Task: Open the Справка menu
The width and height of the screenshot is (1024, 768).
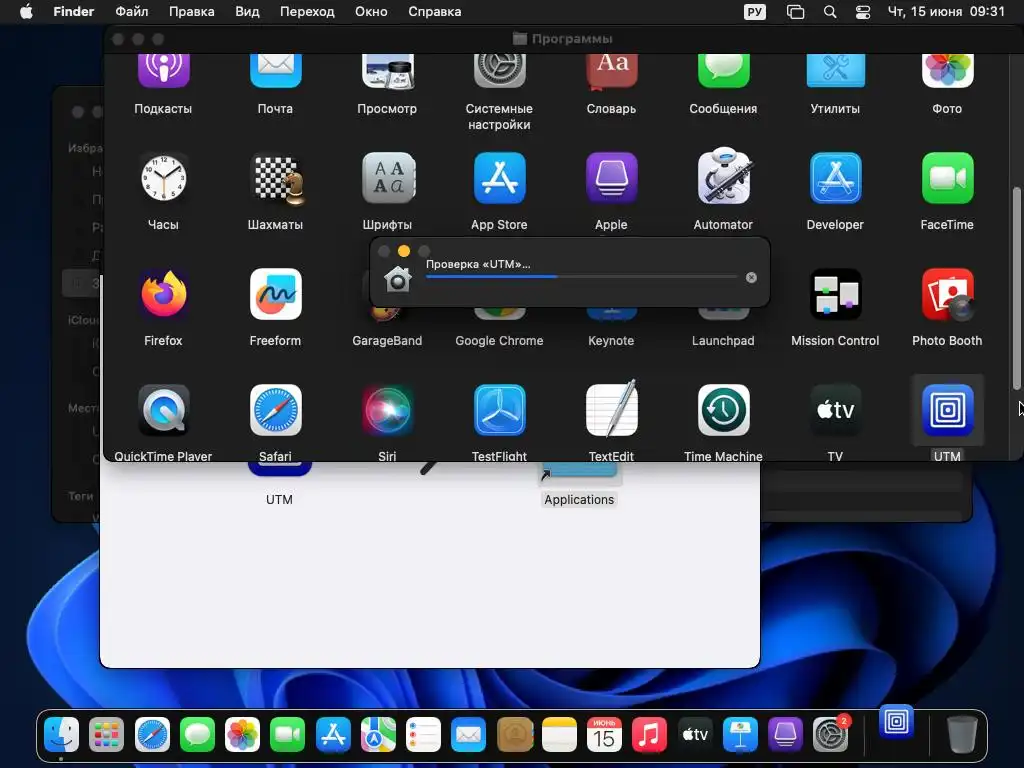Action: [x=434, y=12]
